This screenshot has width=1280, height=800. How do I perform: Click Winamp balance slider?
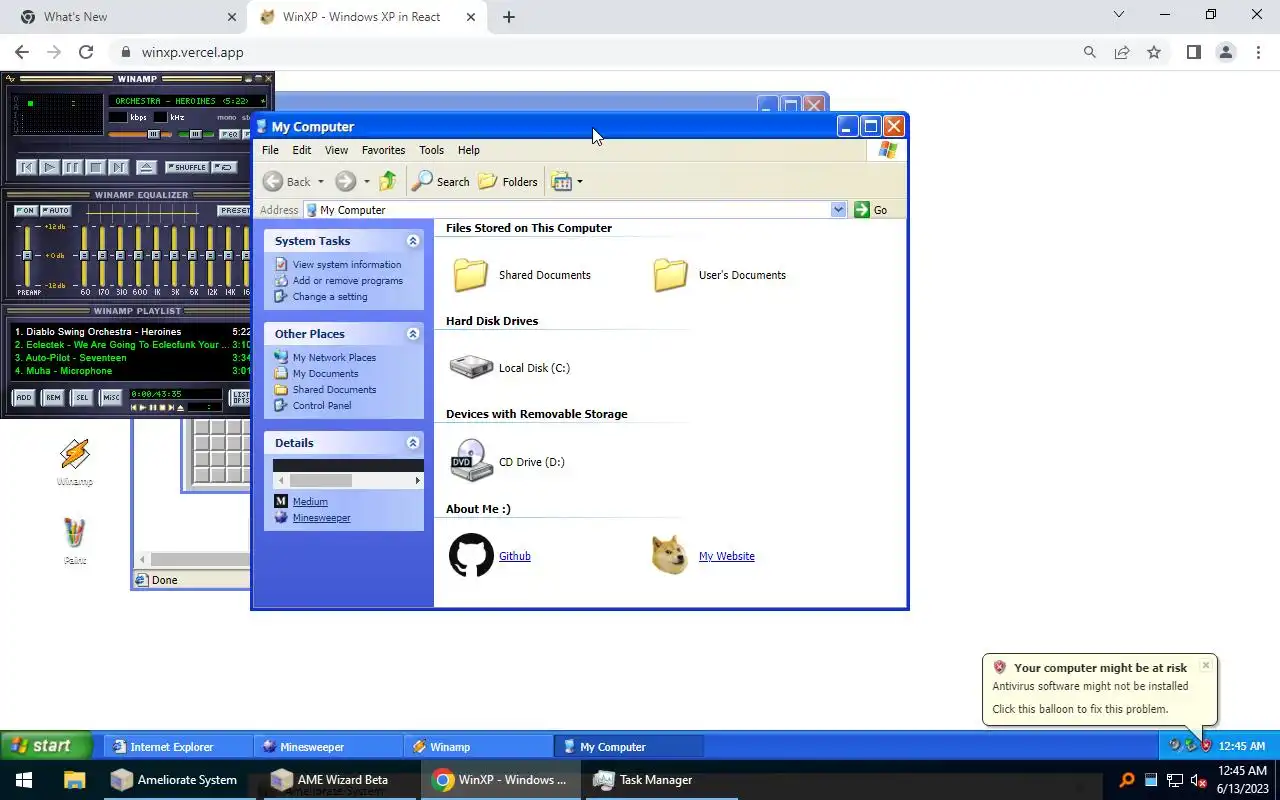click(195, 134)
